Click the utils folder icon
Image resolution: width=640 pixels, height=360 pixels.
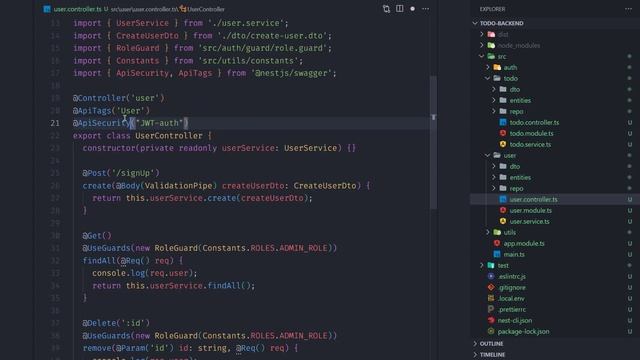click(x=497, y=232)
